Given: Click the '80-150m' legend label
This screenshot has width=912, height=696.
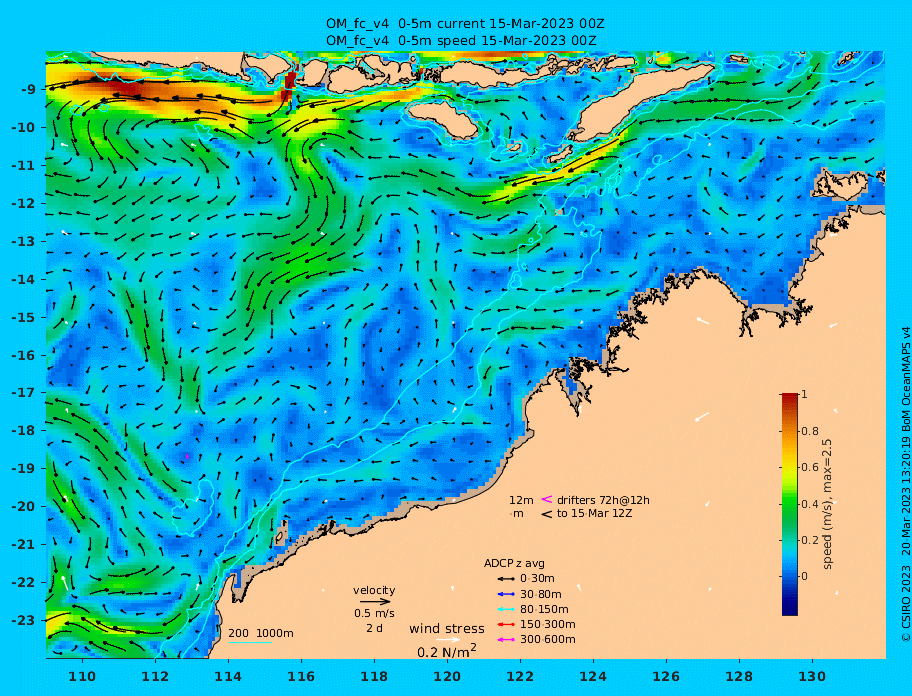Looking at the screenshot, I should tap(544, 609).
